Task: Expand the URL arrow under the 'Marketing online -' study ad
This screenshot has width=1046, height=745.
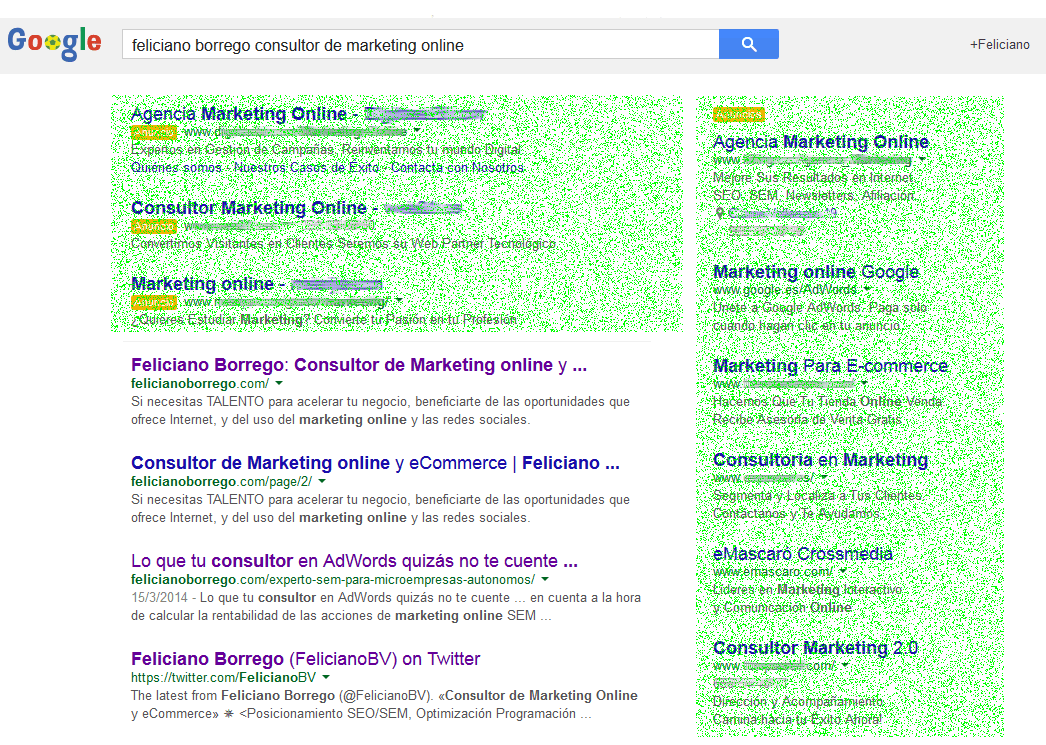Action: pos(399,301)
